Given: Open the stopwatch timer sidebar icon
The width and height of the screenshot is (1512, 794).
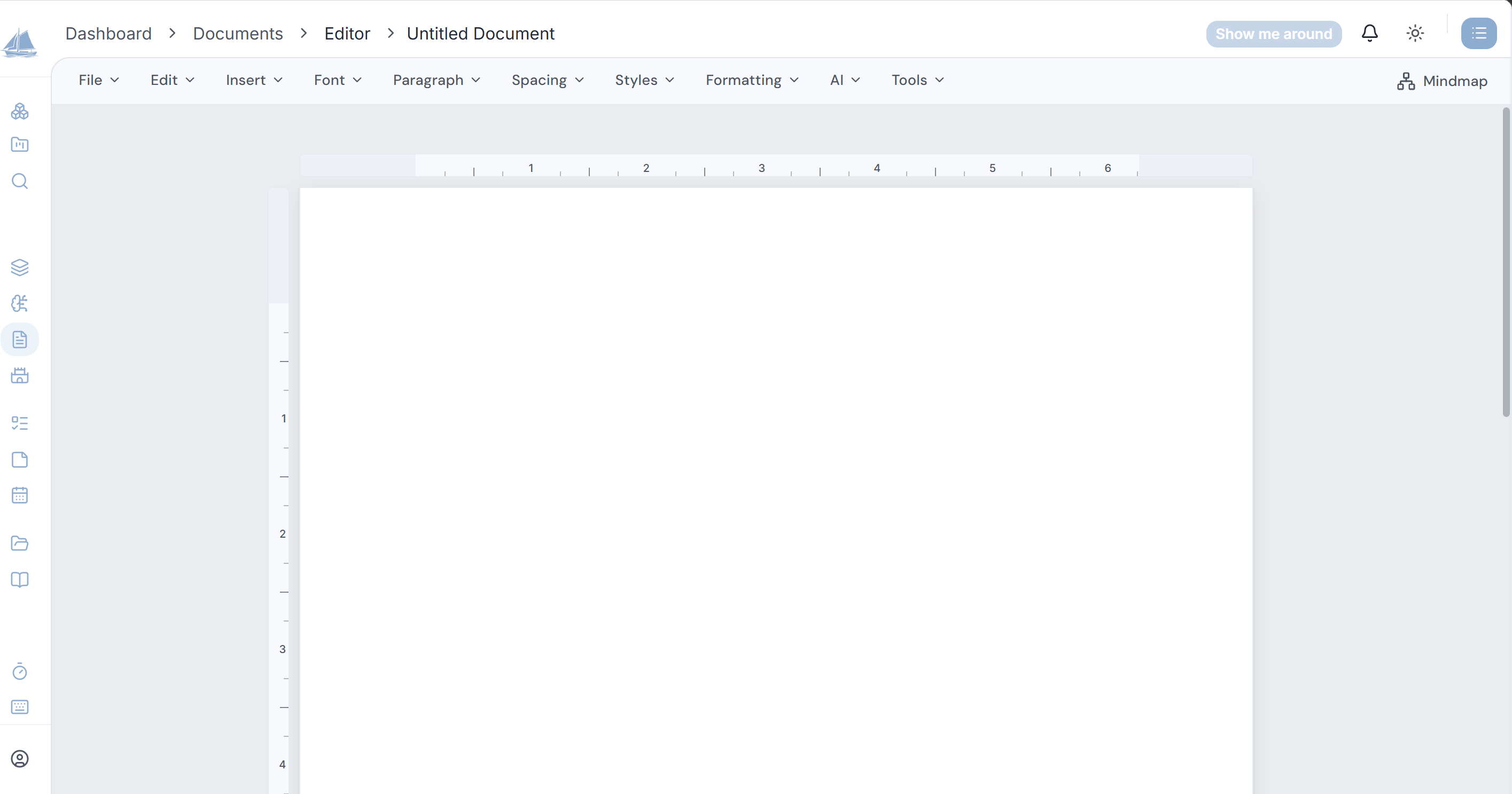Looking at the screenshot, I should 20,671.
